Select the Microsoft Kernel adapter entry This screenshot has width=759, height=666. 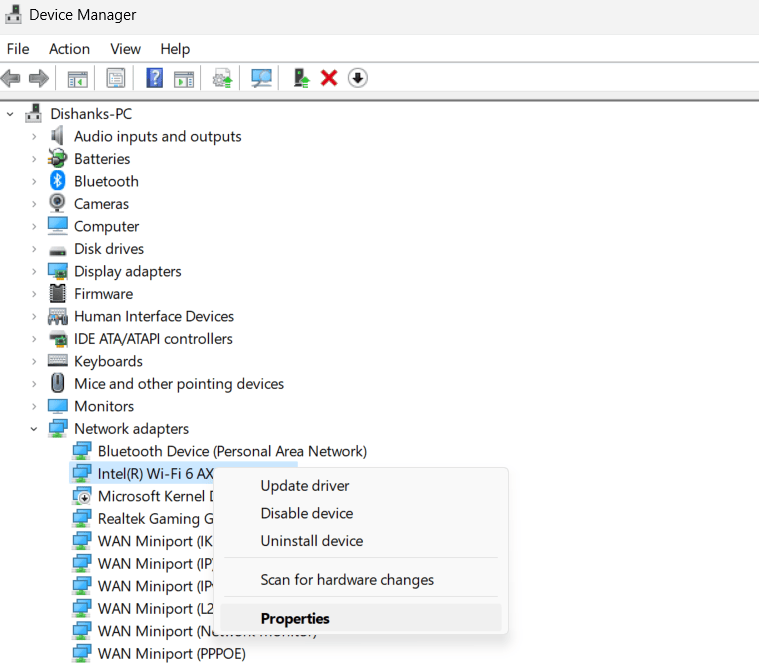click(x=155, y=496)
